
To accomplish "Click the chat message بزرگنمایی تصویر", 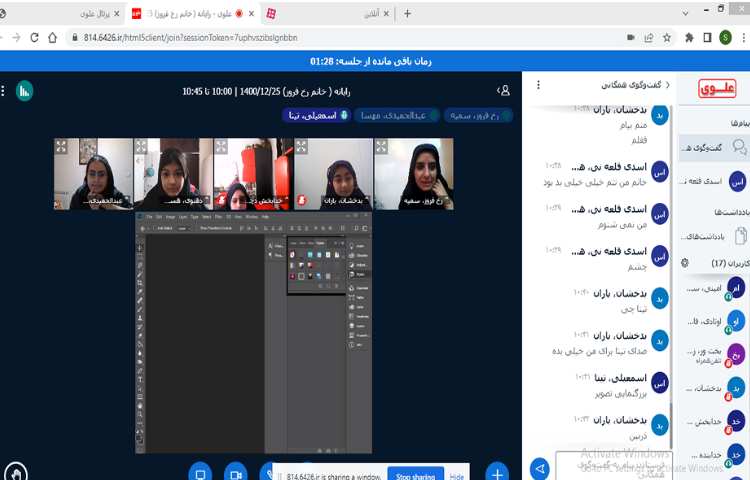I will tap(621, 394).
